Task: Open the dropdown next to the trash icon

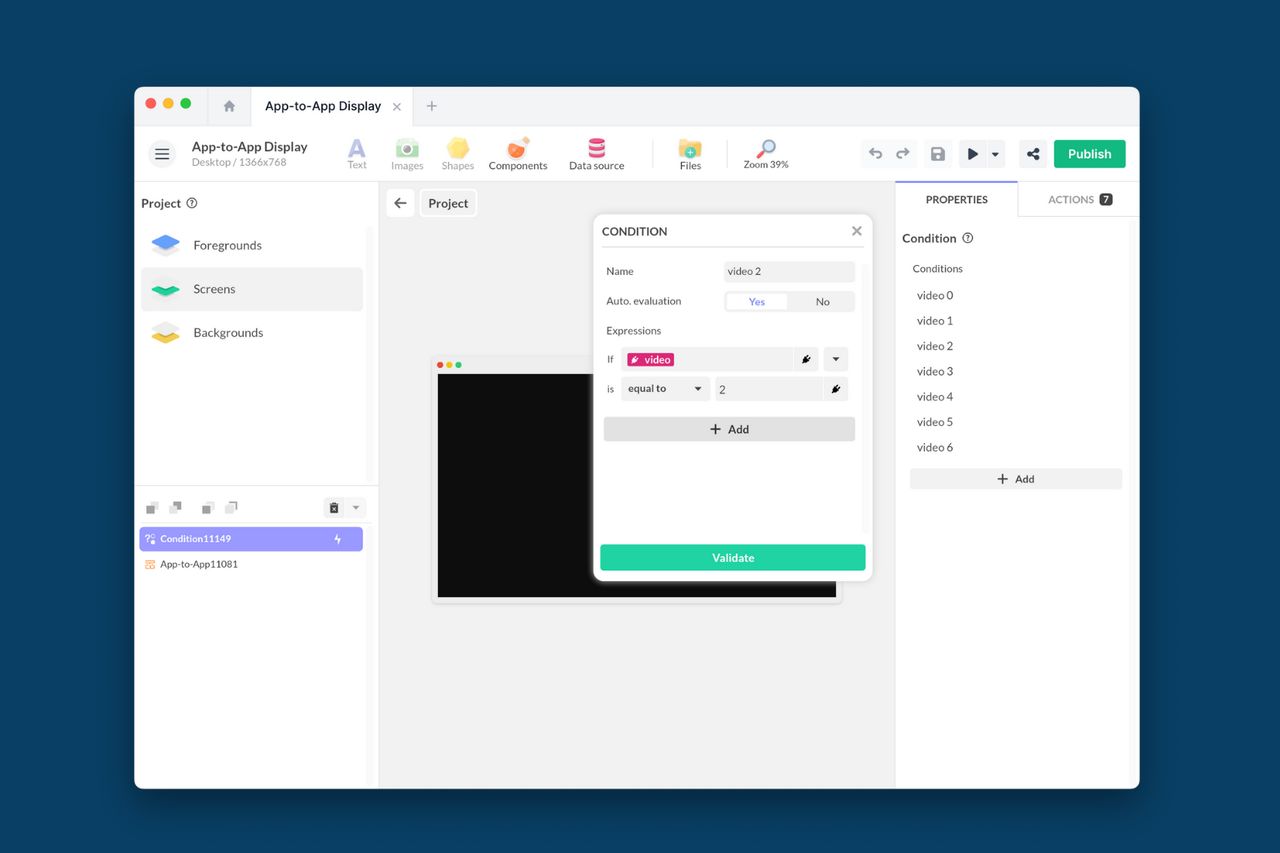Action: [x=356, y=507]
